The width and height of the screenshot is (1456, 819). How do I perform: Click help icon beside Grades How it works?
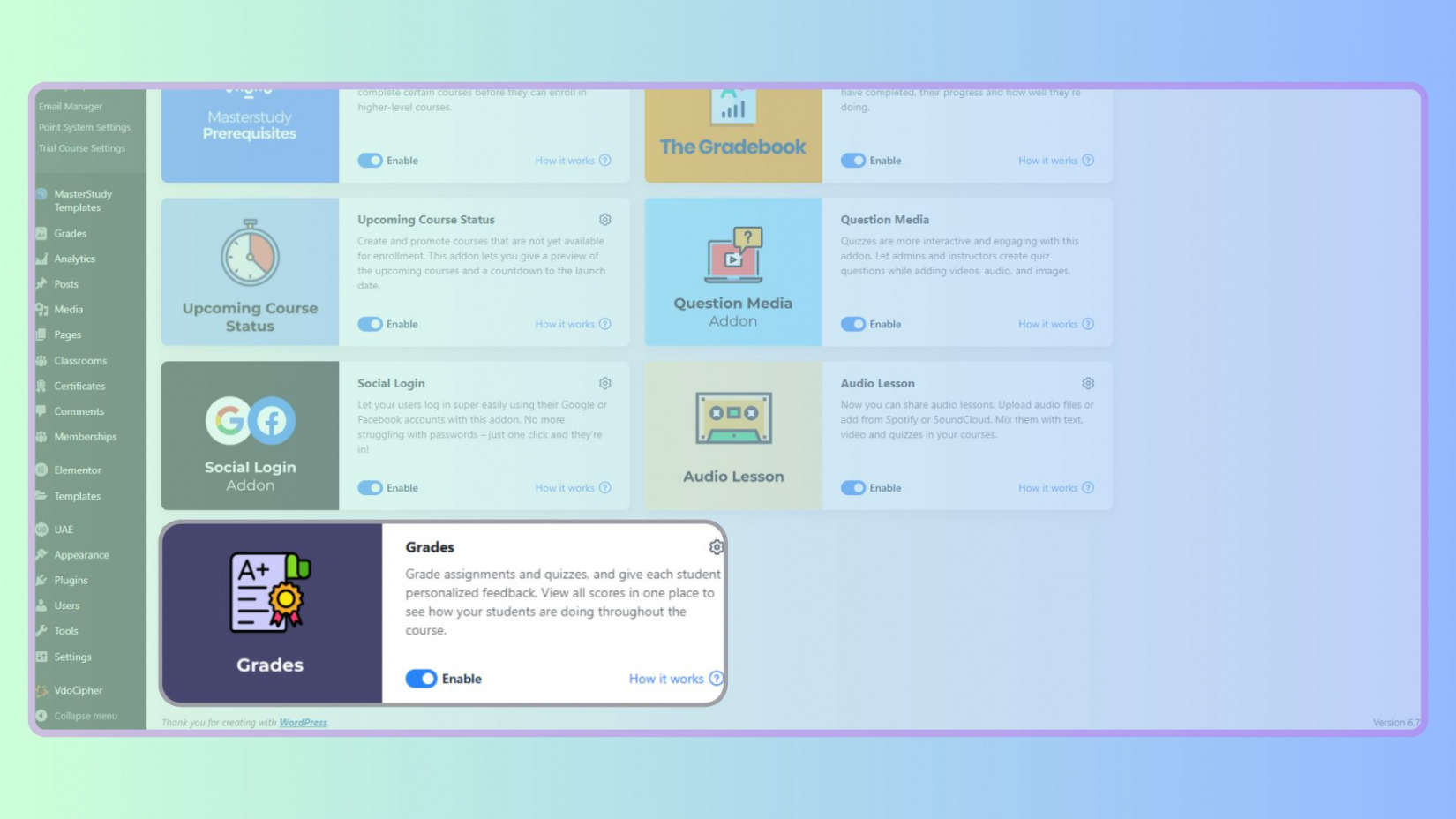pos(716,679)
